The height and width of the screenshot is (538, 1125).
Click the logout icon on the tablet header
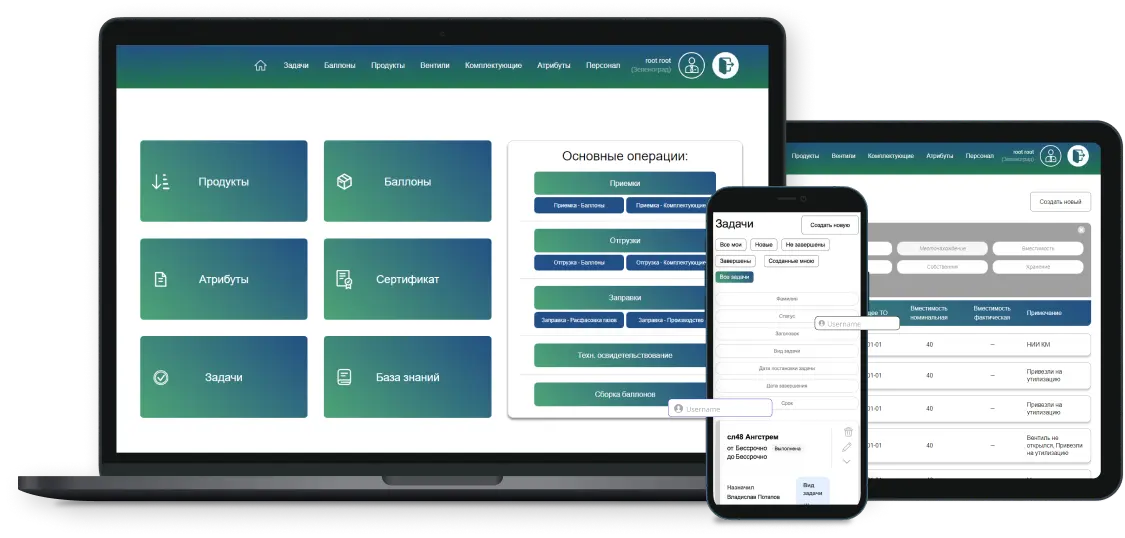tap(1077, 155)
